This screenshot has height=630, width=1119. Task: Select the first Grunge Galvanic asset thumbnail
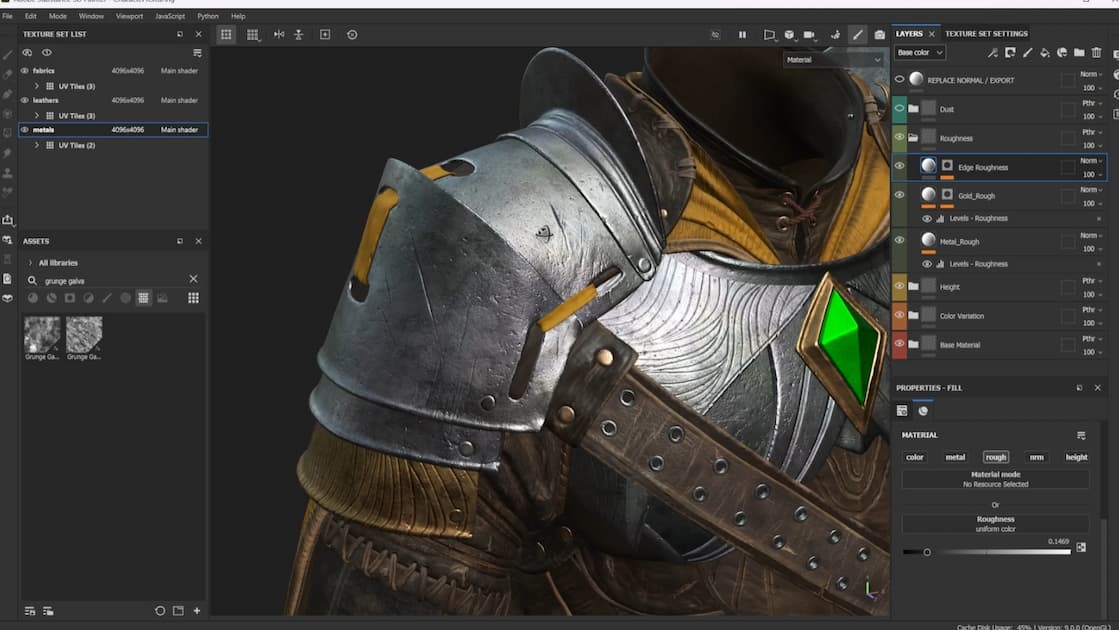coord(42,335)
